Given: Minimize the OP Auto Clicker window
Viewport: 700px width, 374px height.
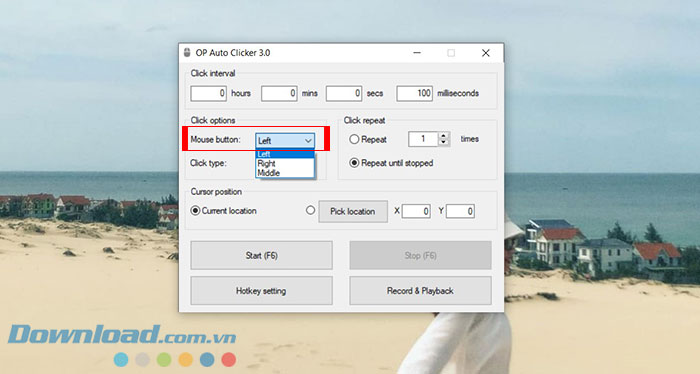Looking at the screenshot, I should click(417, 53).
